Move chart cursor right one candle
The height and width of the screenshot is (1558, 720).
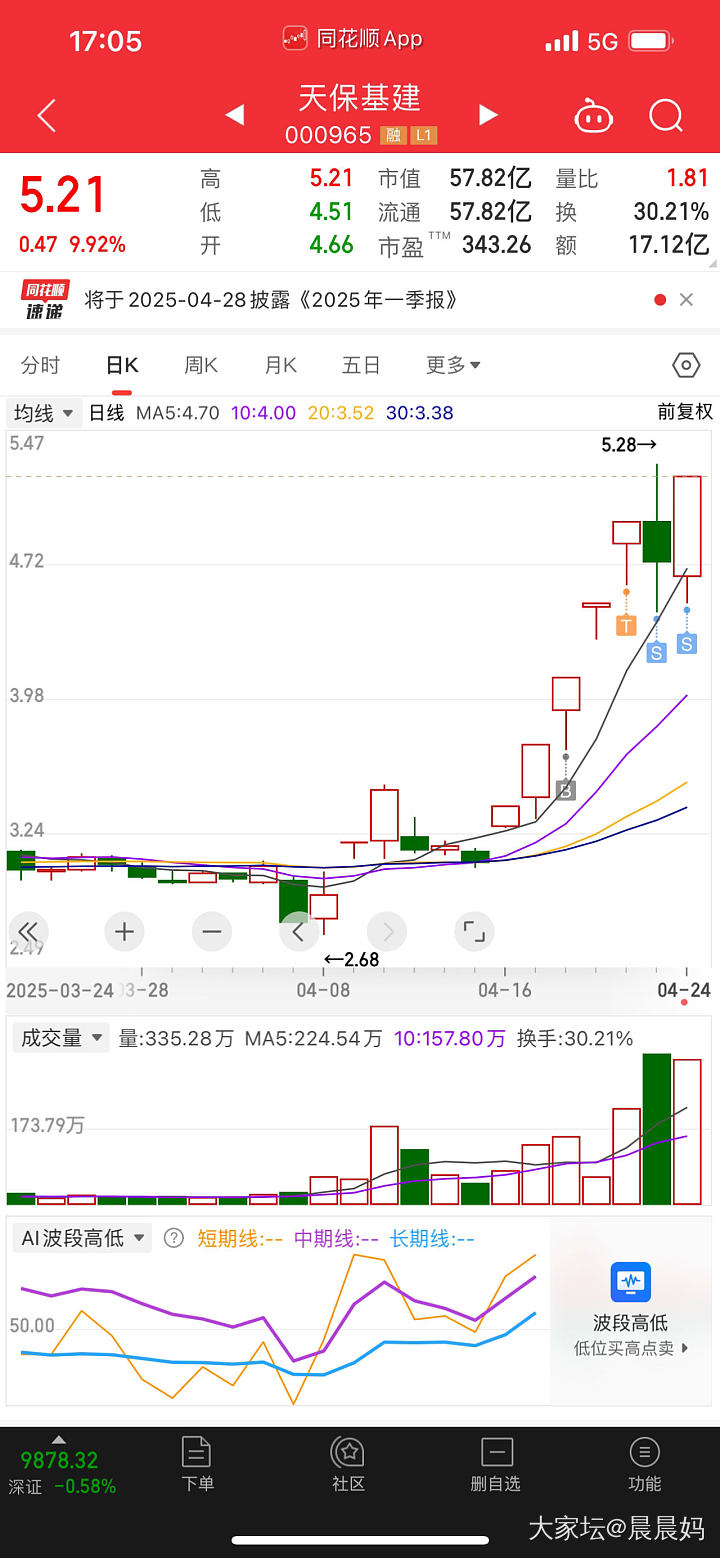coord(387,932)
